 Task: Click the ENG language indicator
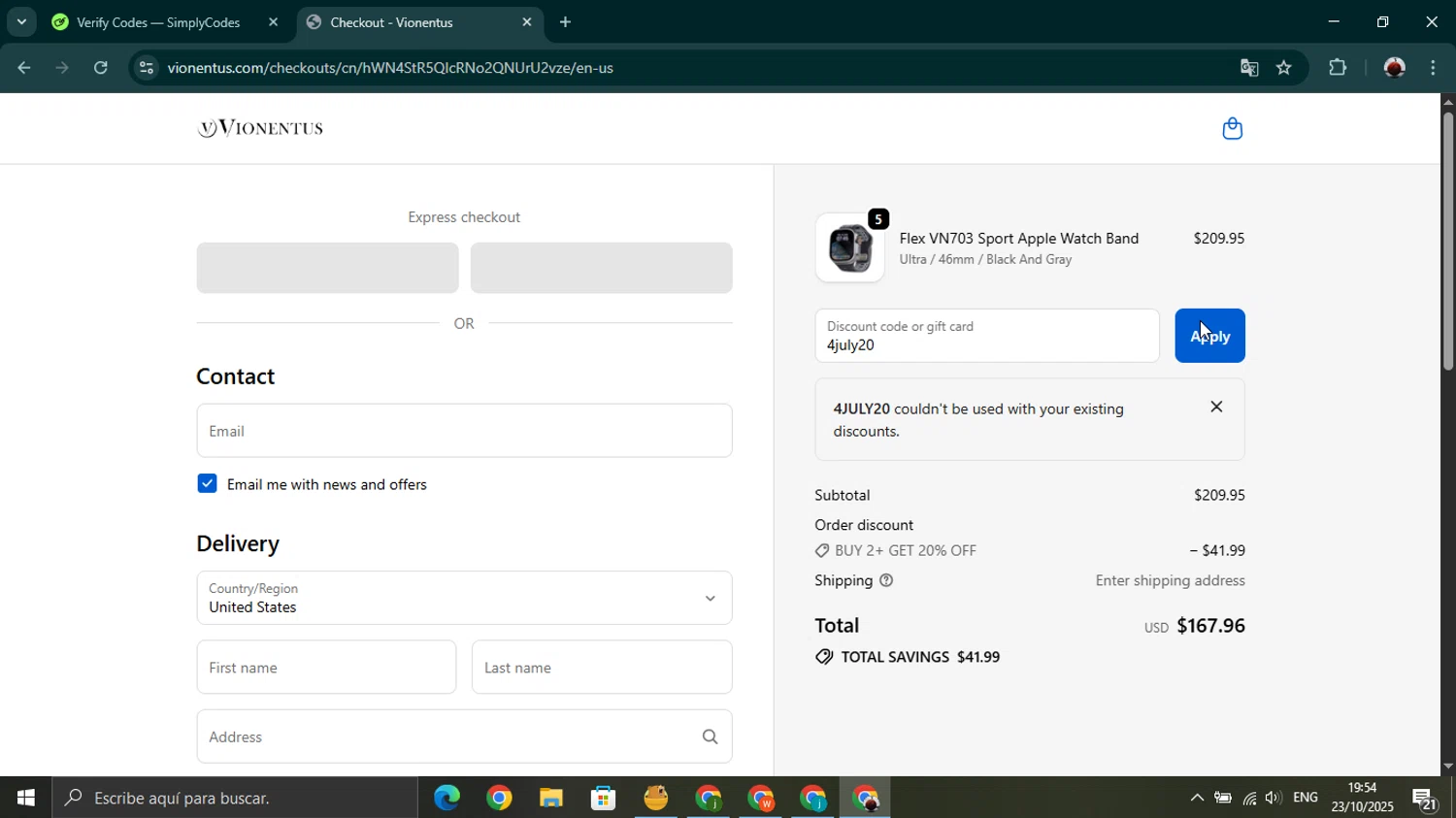pyautogui.click(x=1306, y=798)
